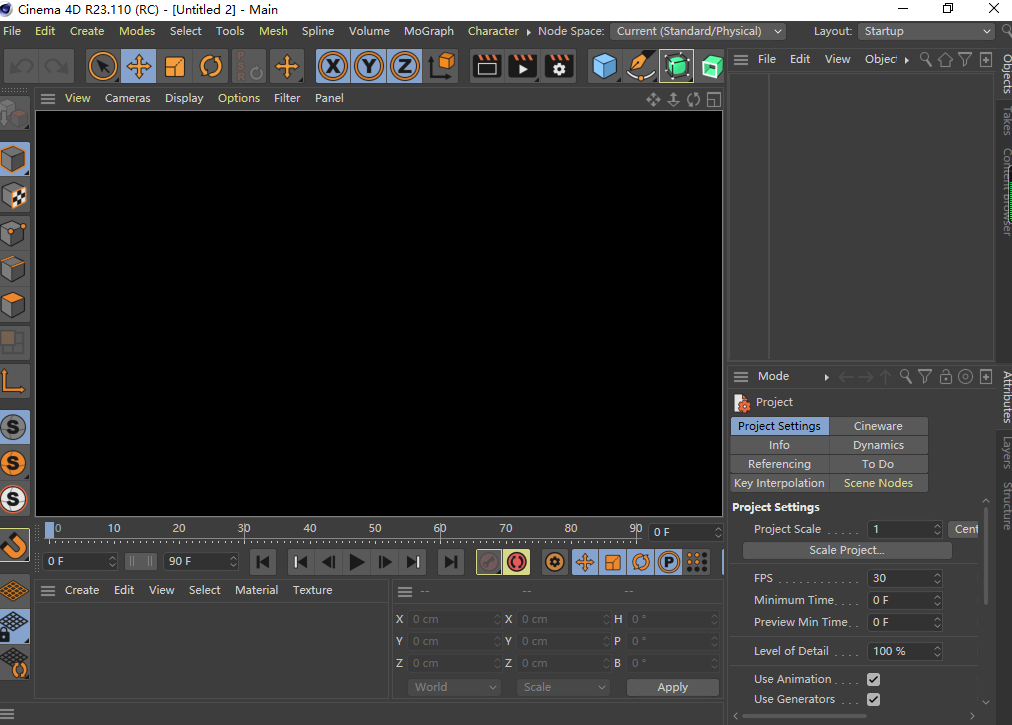This screenshot has height=725, width=1012.
Task: Click Render to Picture Viewer
Action: (521, 66)
